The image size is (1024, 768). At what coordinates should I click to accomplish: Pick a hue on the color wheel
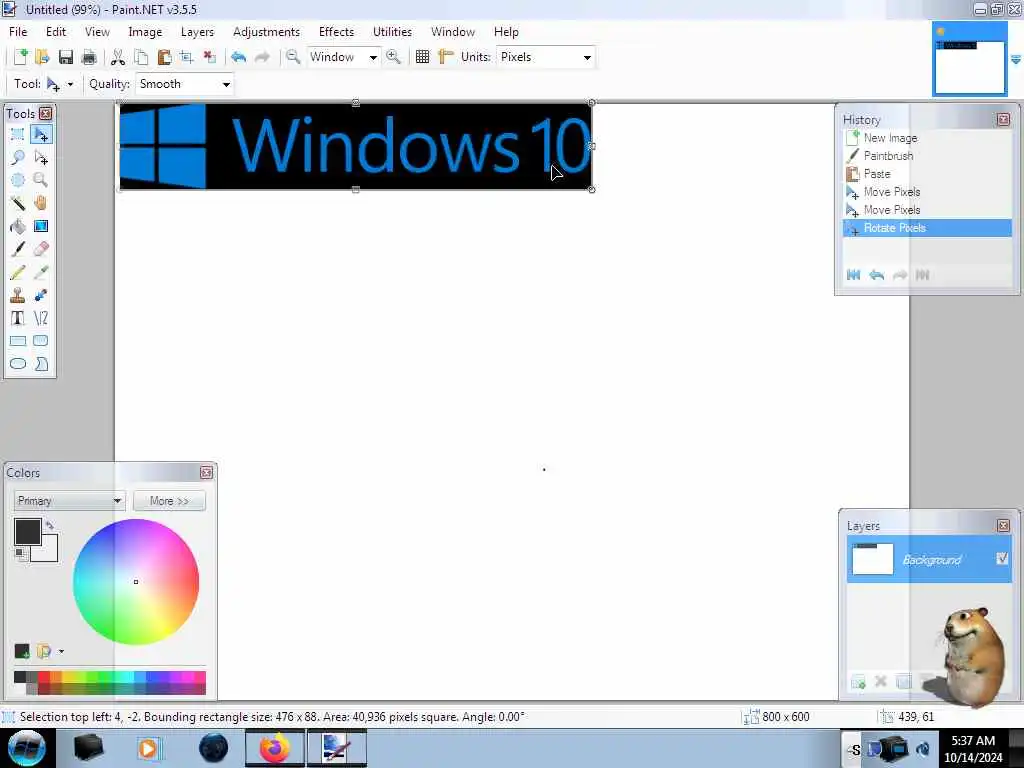(x=136, y=582)
